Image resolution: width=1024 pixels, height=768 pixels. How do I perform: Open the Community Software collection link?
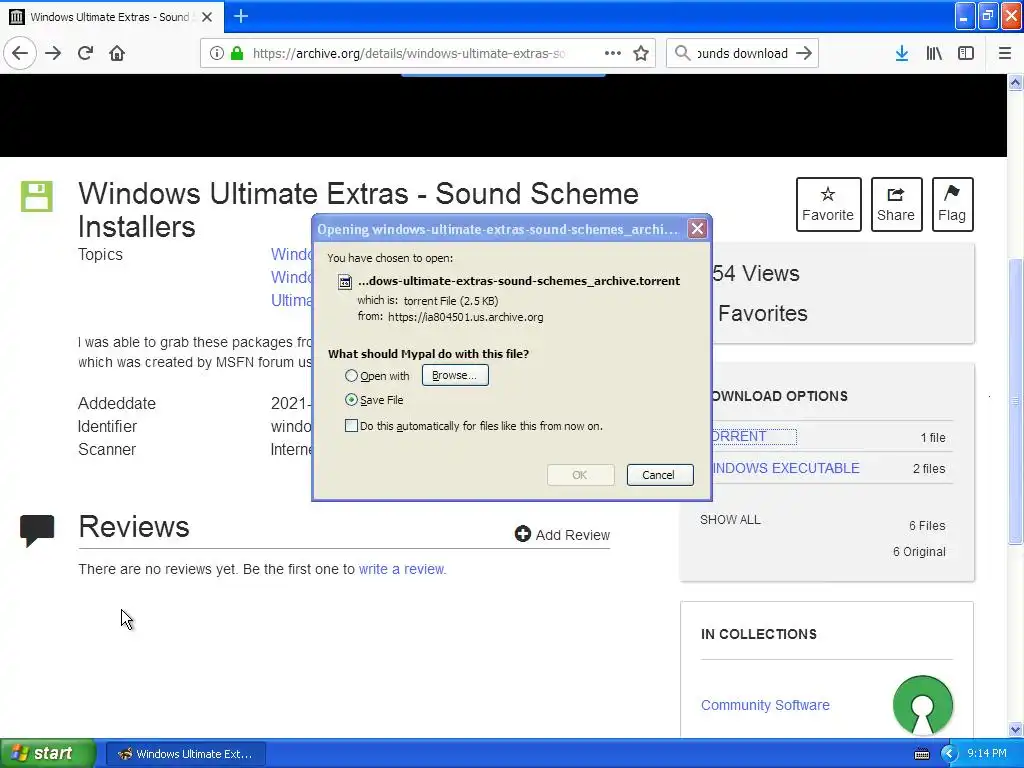tap(765, 705)
